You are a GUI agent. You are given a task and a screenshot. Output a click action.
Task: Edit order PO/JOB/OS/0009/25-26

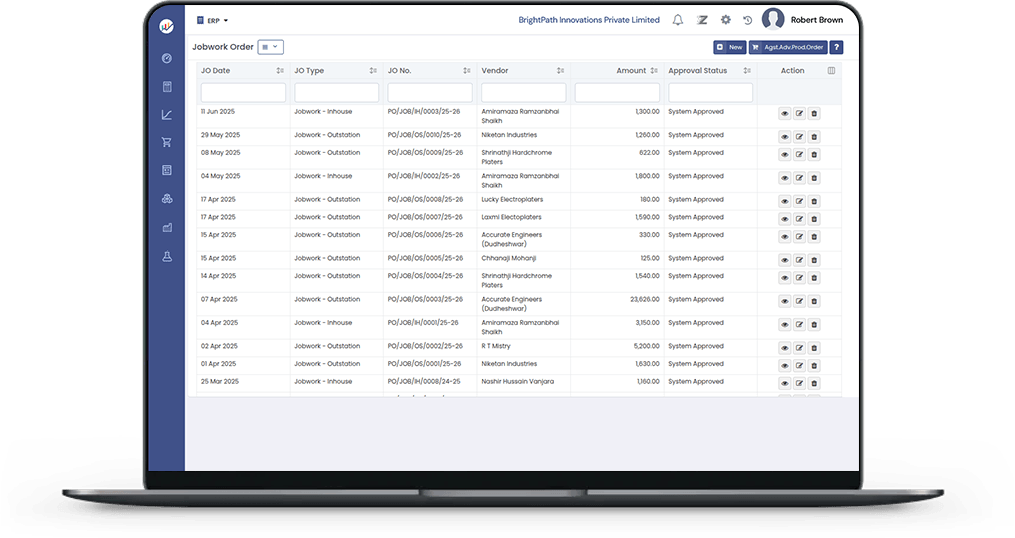(799, 154)
